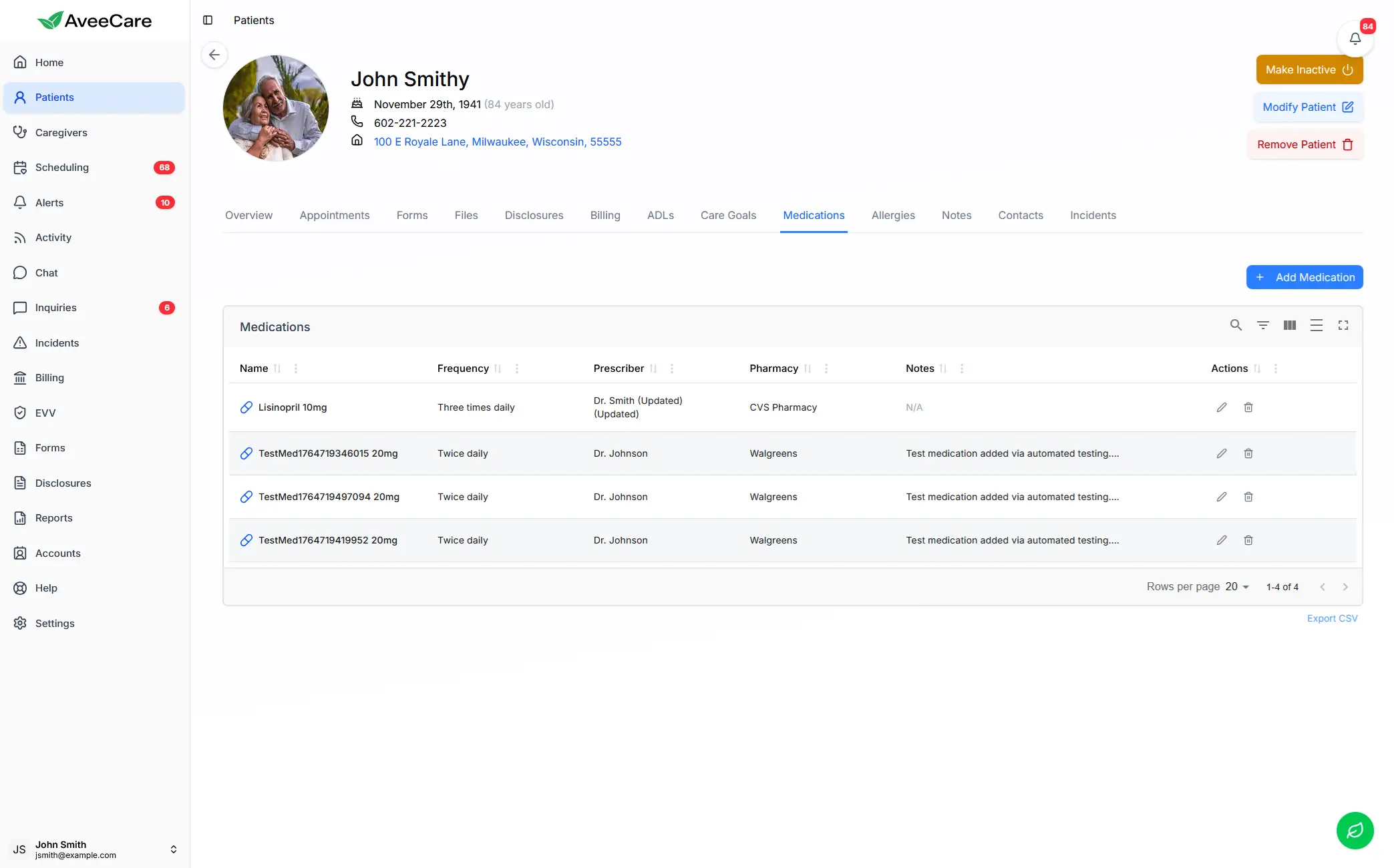Expand John Smith account switcher
This screenshot has height=868, width=1394.
point(173,849)
